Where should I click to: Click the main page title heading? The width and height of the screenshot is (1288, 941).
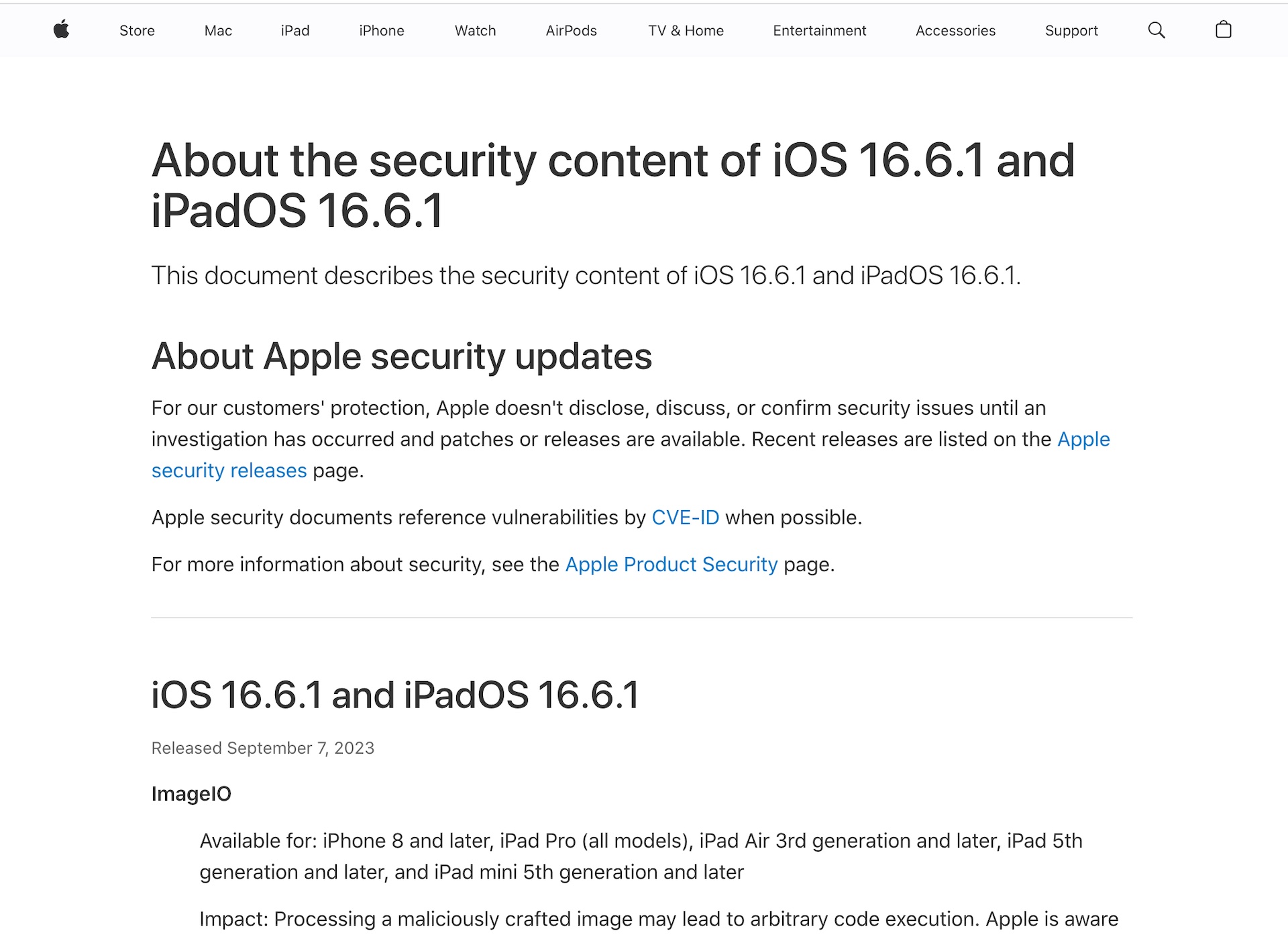[x=613, y=186]
